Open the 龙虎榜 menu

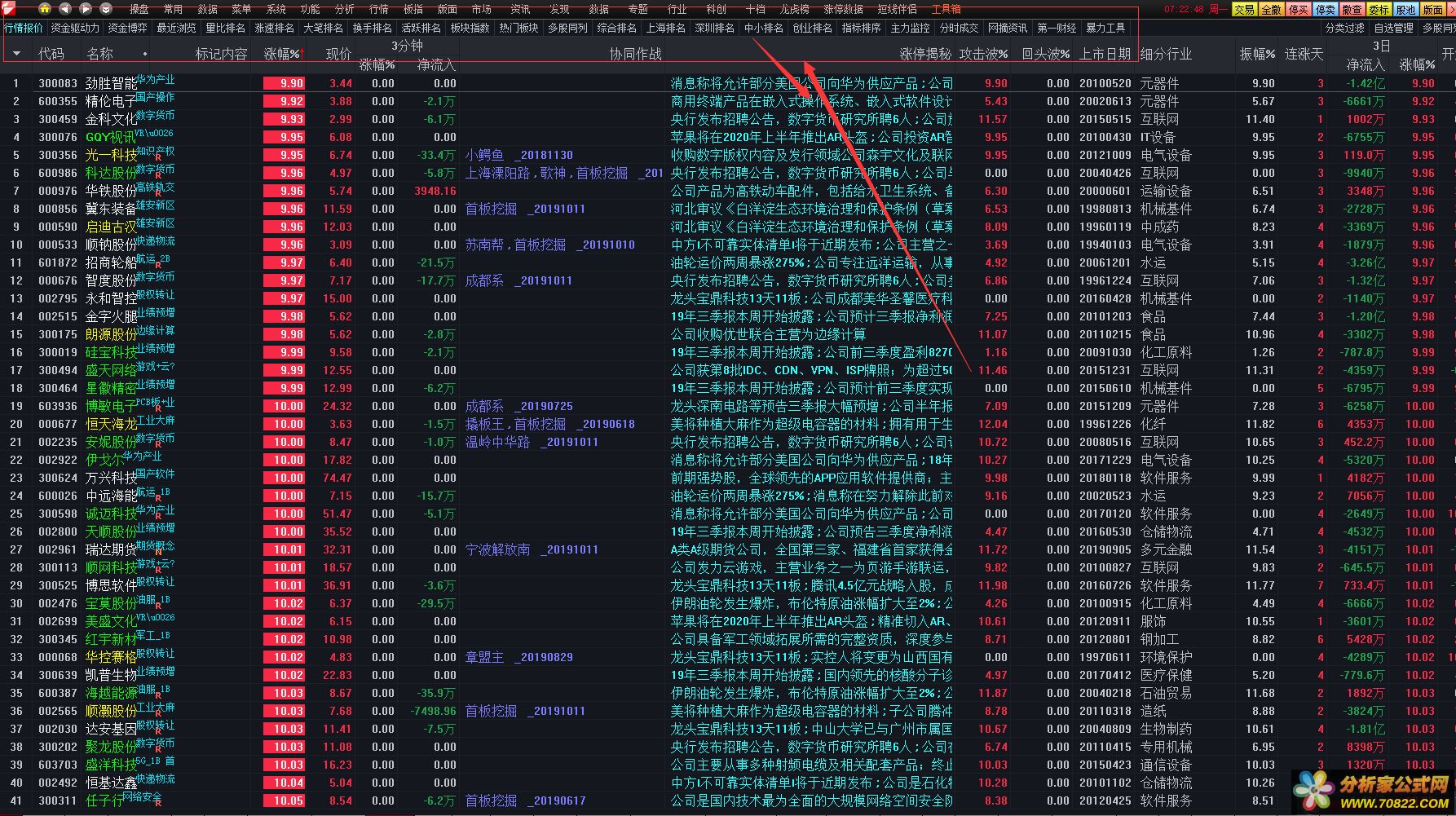coord(795,10)
